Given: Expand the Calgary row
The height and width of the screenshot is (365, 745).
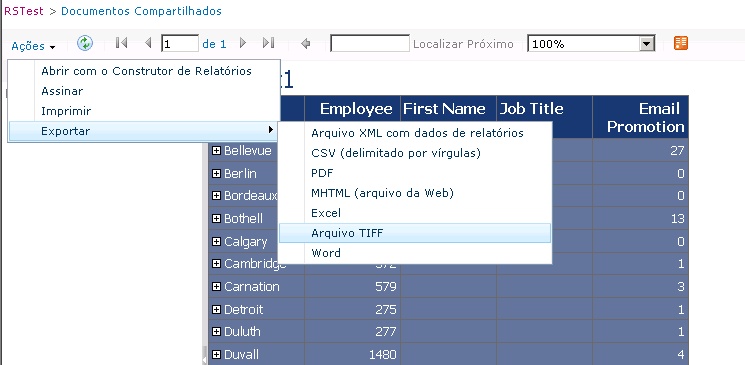Looking at the screenshot, I should pyautogui.click(x=216, y=241).
